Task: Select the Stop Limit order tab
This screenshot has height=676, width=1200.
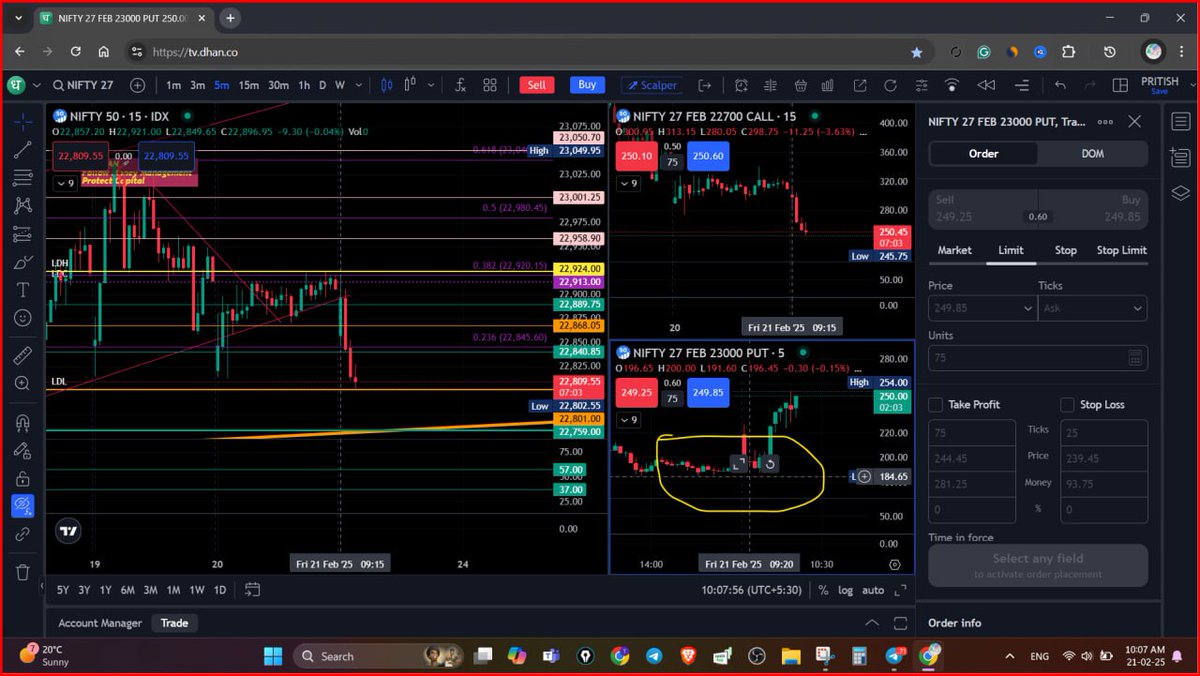Action: [1121, 250]
